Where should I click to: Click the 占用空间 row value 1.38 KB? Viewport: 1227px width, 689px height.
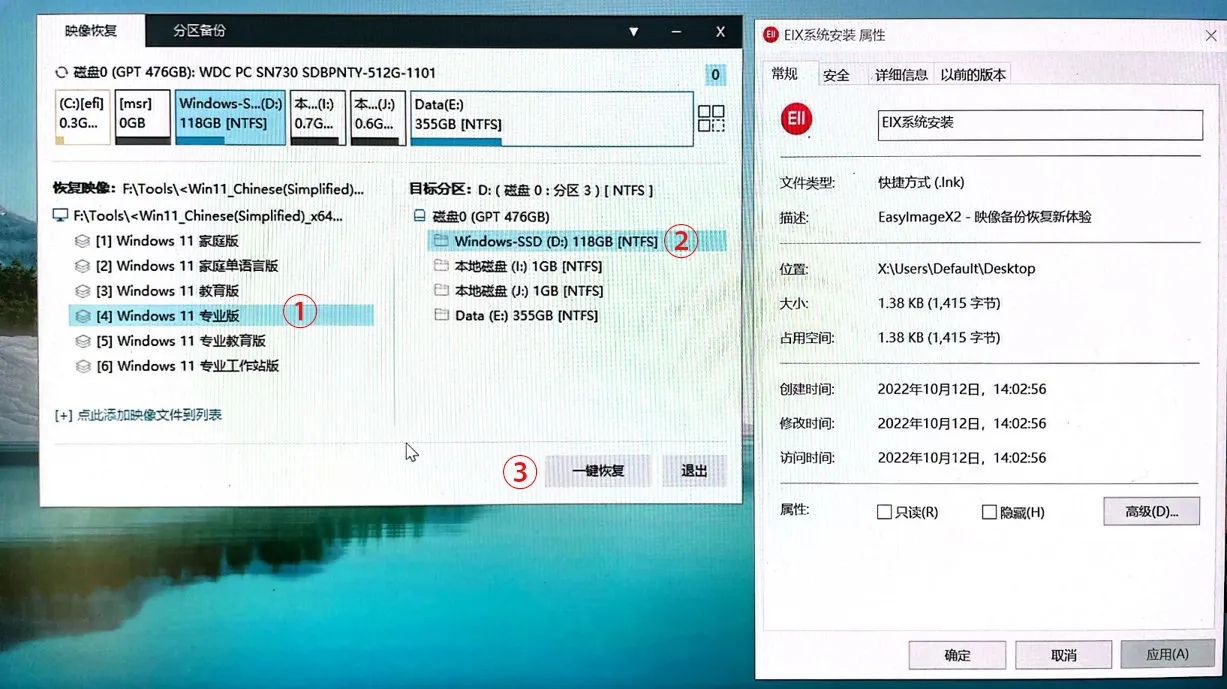(939, 338)
